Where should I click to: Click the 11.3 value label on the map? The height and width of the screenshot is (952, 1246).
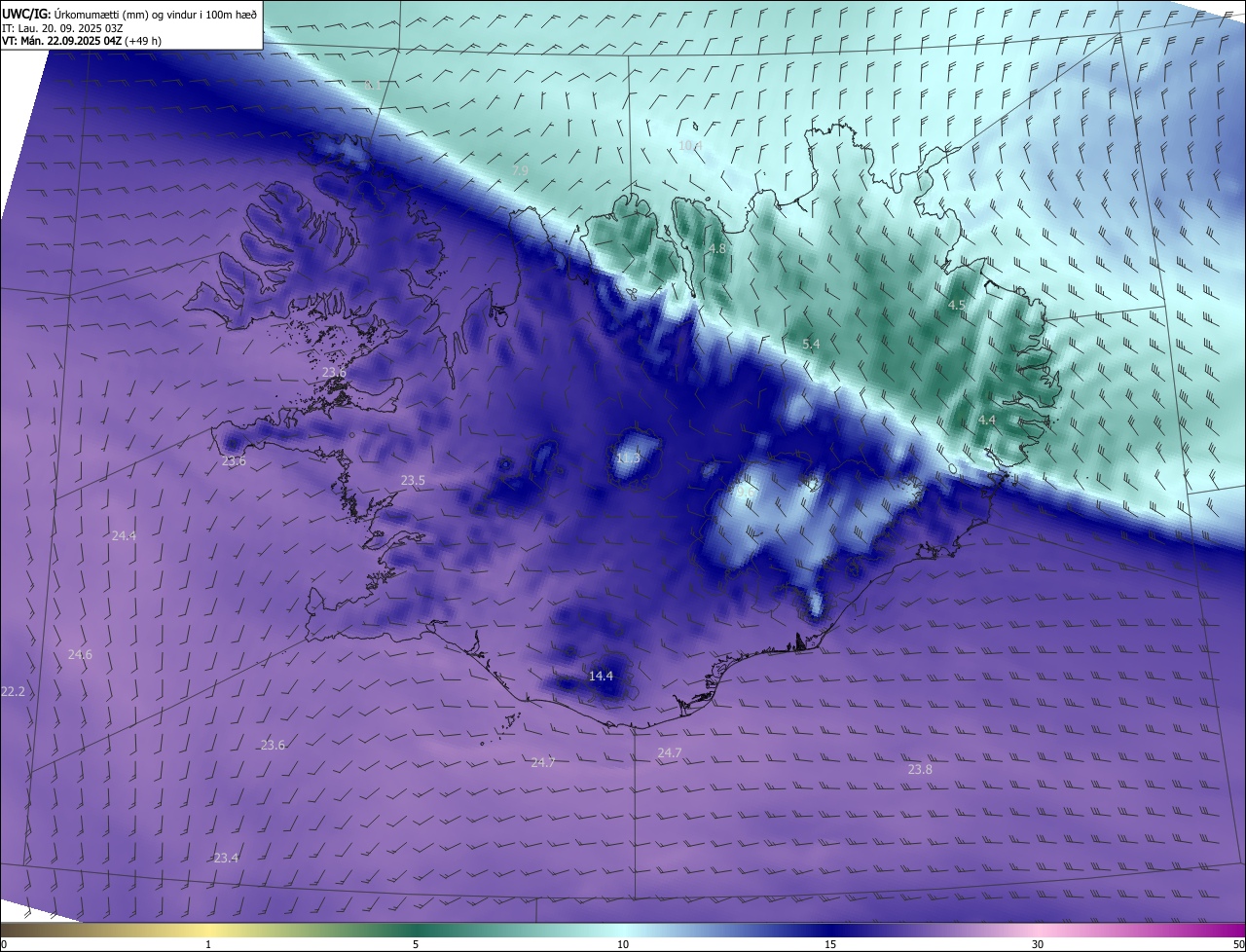click(629, 458)
